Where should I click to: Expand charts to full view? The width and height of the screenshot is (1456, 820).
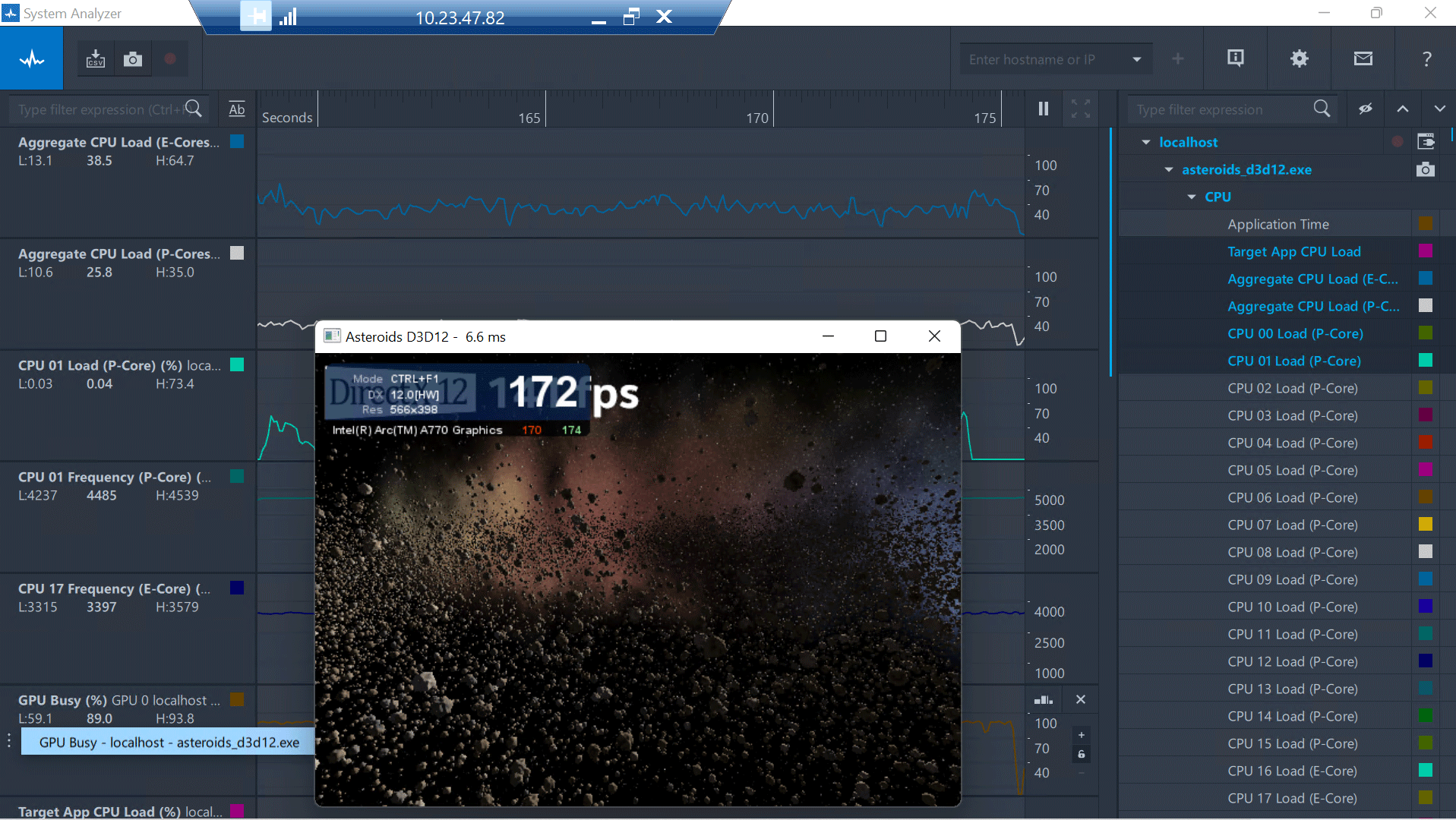(1081, 109)
